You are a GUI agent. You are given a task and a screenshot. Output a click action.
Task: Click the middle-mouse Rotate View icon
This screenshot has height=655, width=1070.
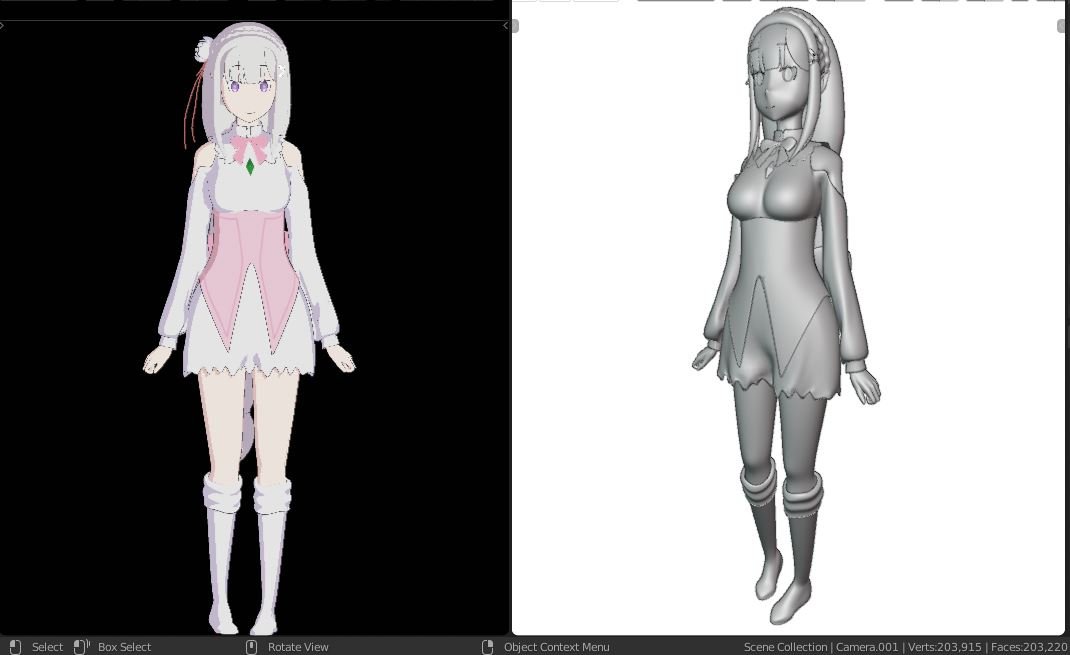(x=251, y=647)
